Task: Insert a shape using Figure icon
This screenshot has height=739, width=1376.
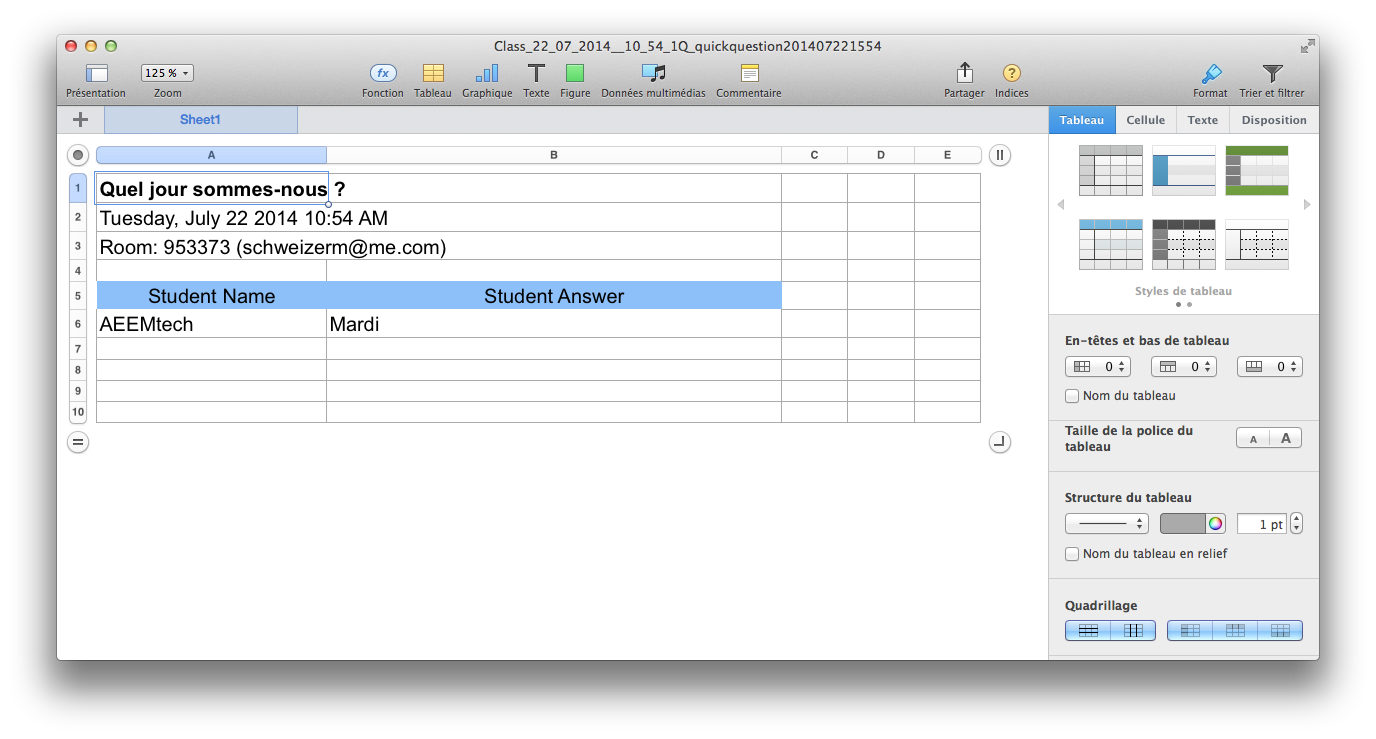Action: coord(575,73)
